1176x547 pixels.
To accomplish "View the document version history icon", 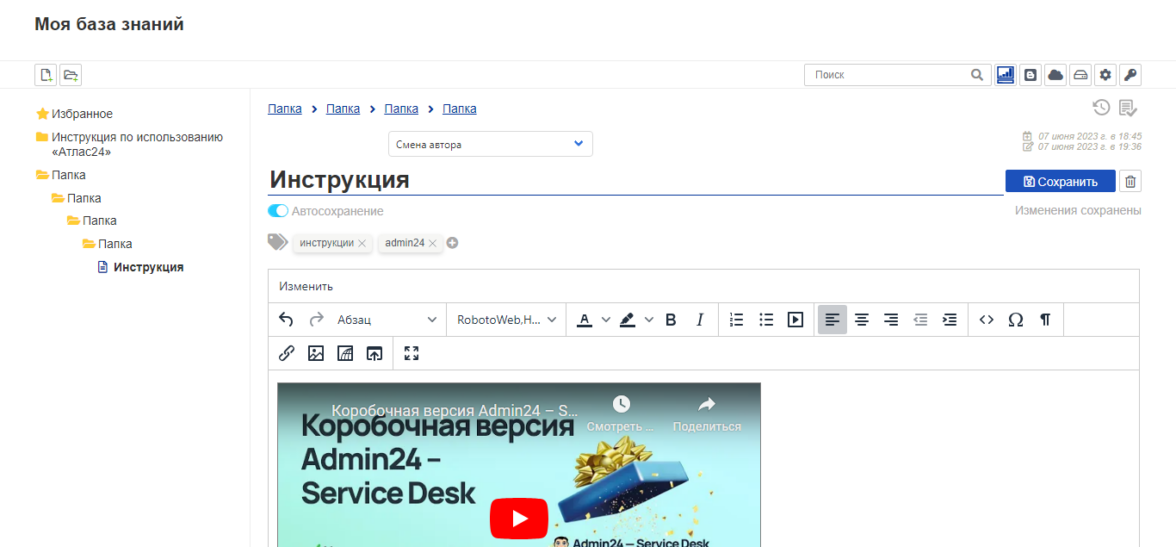I will tap(1101, 108).
